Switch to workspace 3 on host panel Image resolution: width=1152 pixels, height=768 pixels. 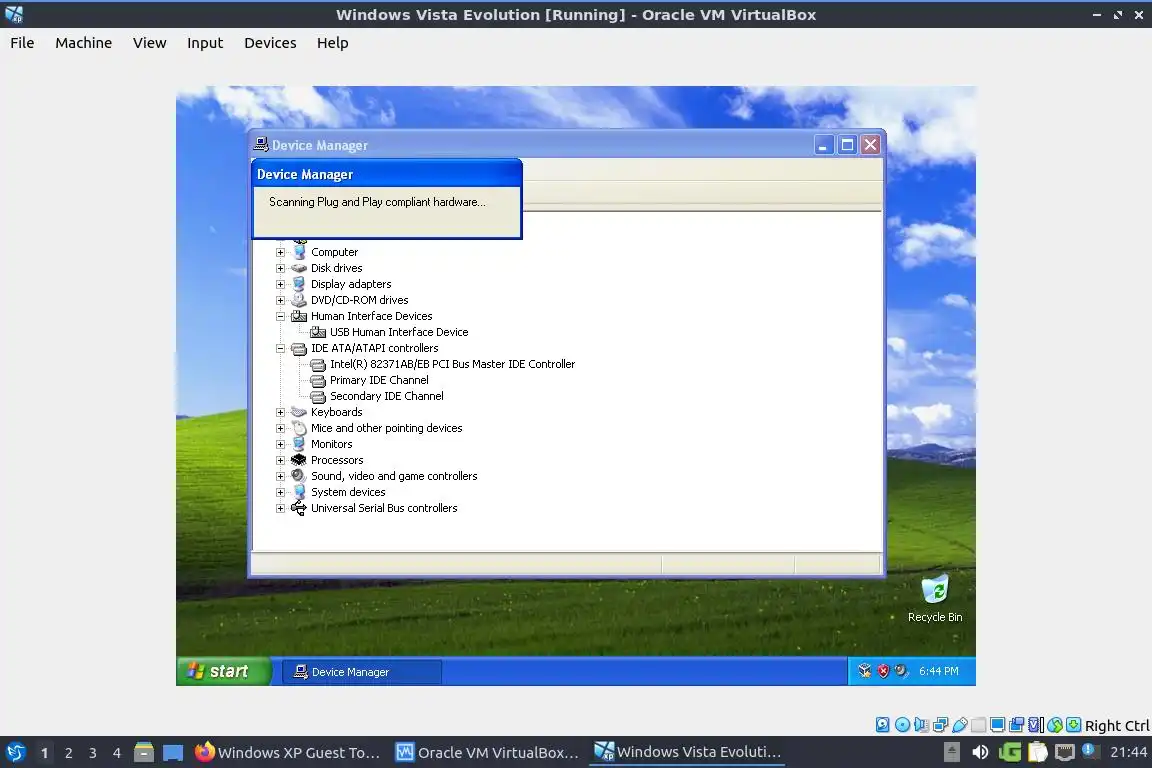(93, 753)
